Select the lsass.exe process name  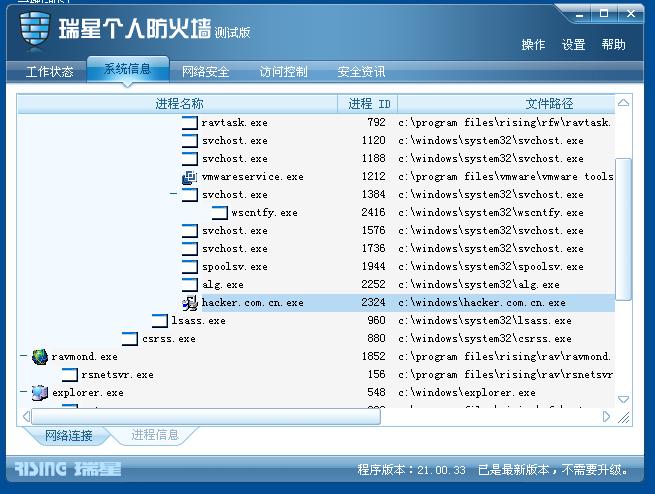tap(198, 320)
